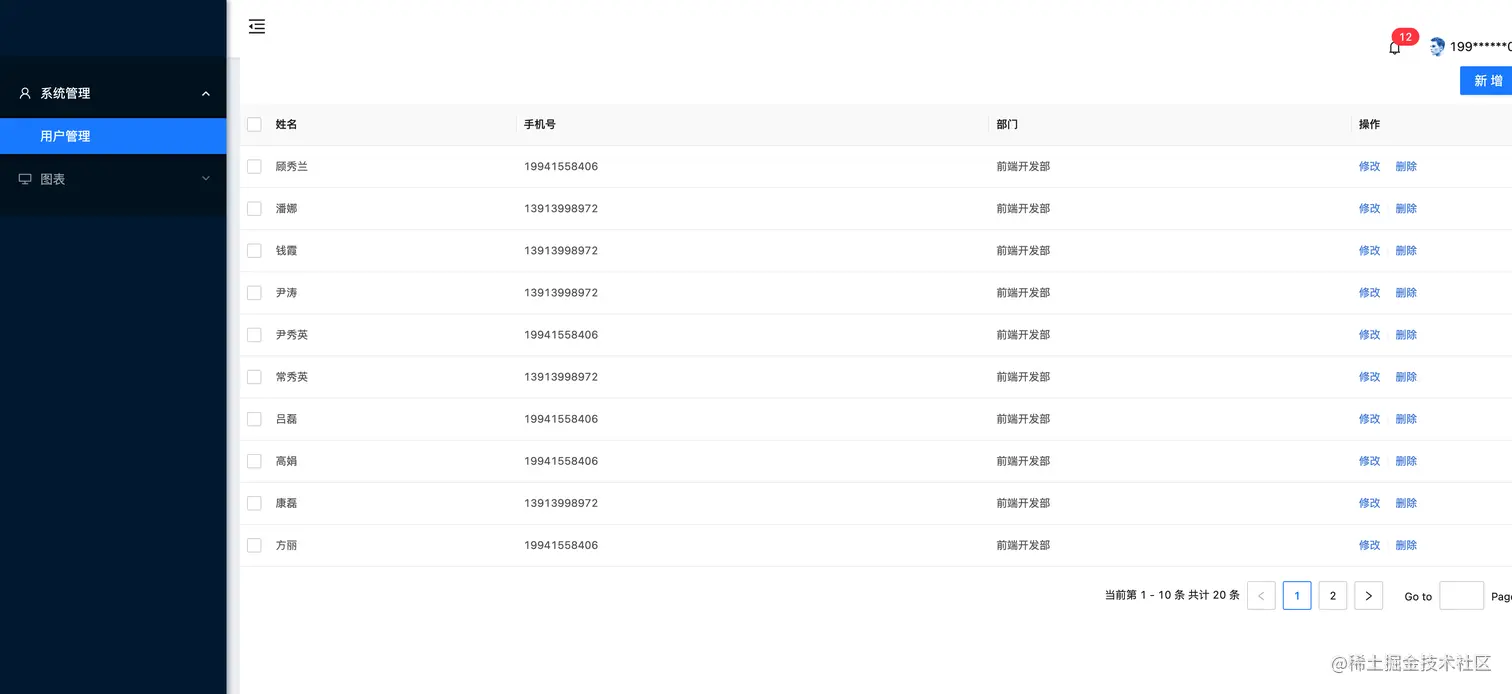
Task: Click the Go to page input field
Action: pos(1461,596)
